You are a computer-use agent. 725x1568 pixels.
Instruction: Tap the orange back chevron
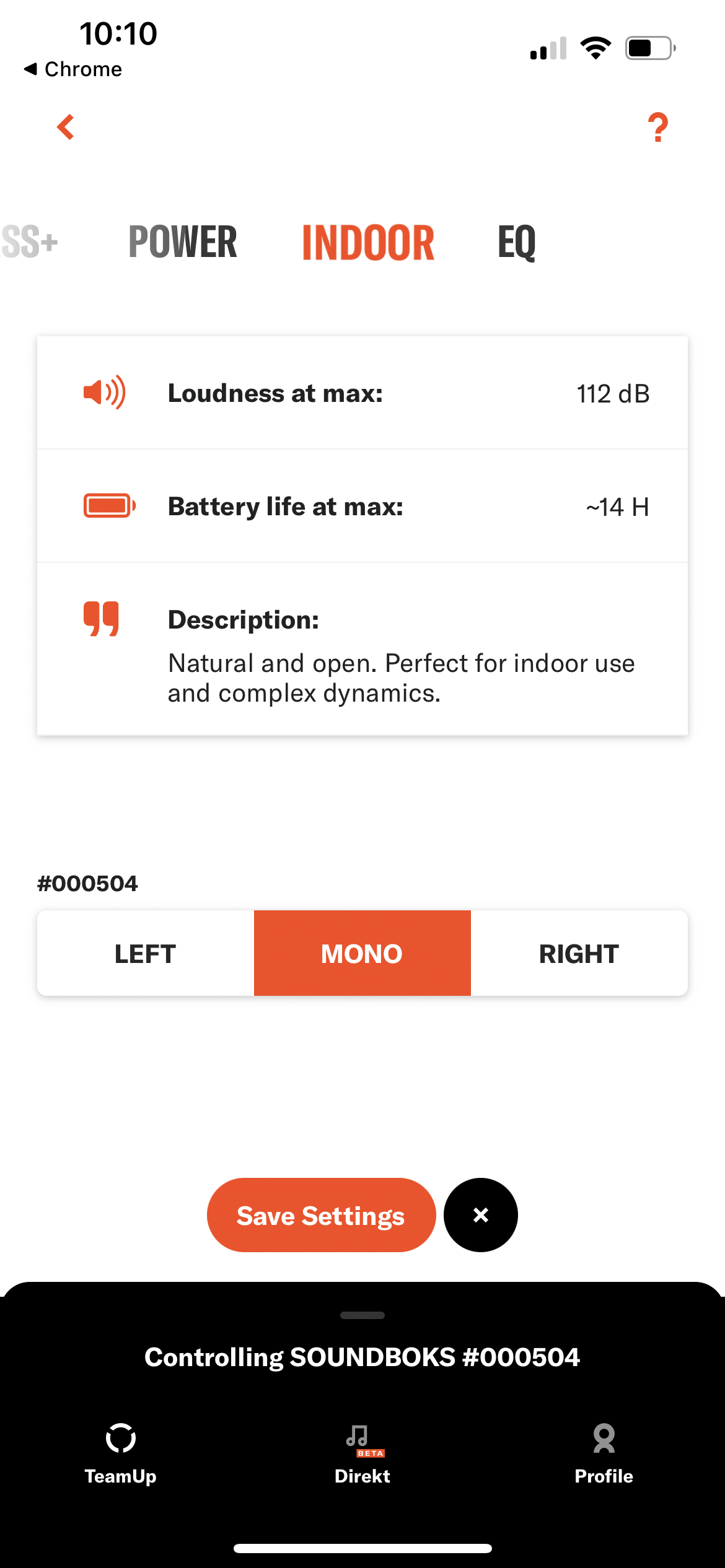point(66,127)
